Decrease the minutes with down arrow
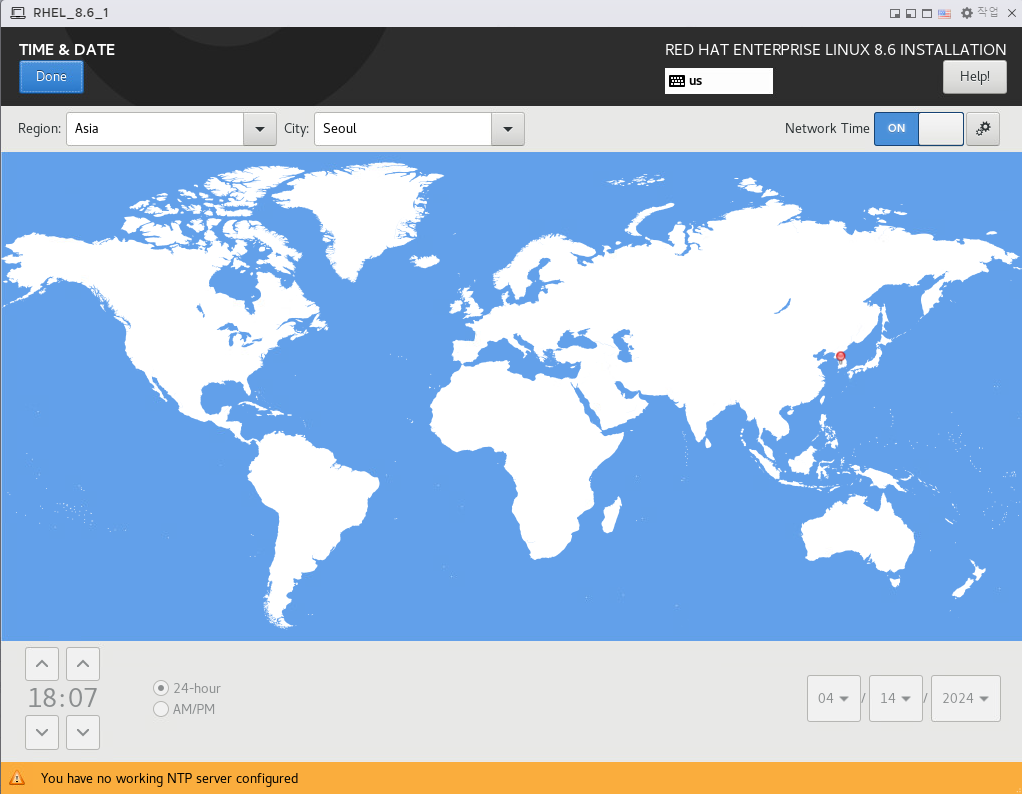The height and width of the screenshot is (794, 1022). [x=83, y=732]
